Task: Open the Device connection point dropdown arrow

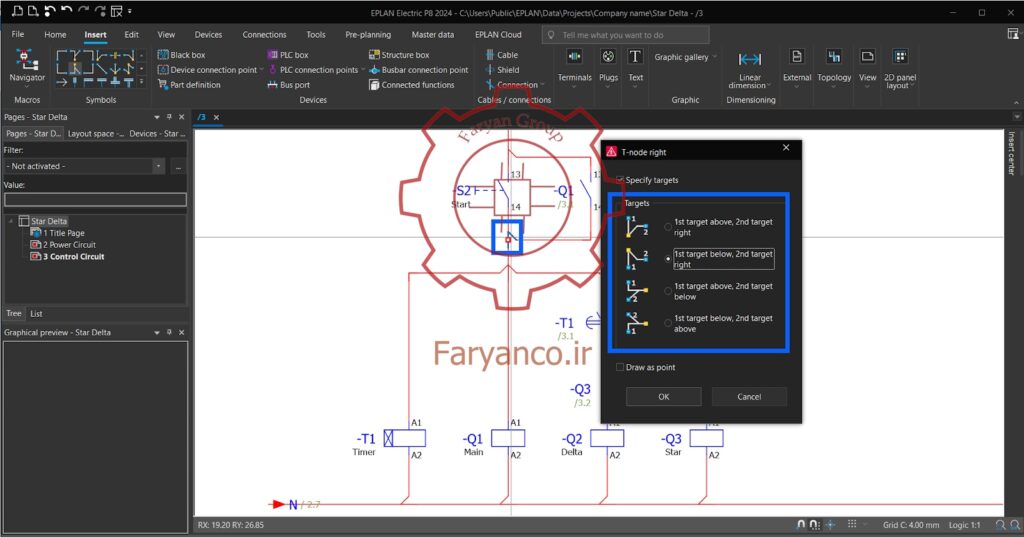Action: point(261,70)
